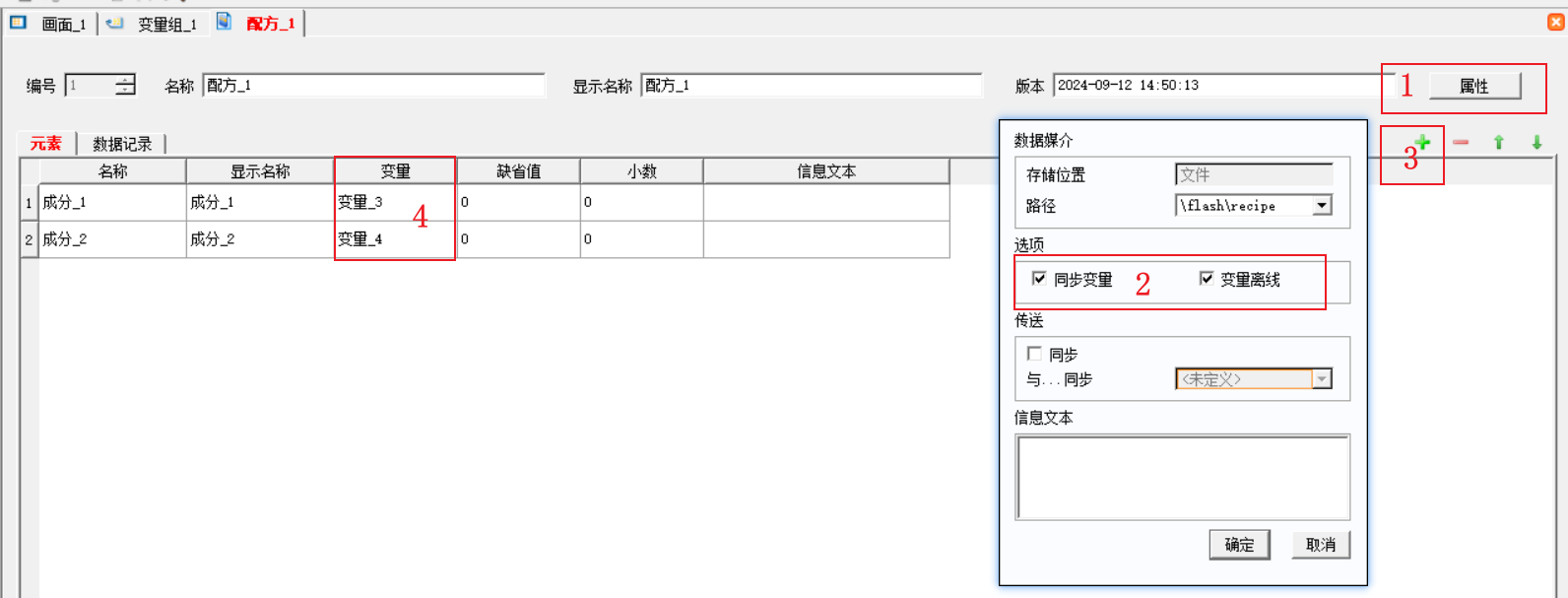Click 小数 cell of 成分_1 row
The height and width of the screenshot is (598, 1568).
pos(642,202)
